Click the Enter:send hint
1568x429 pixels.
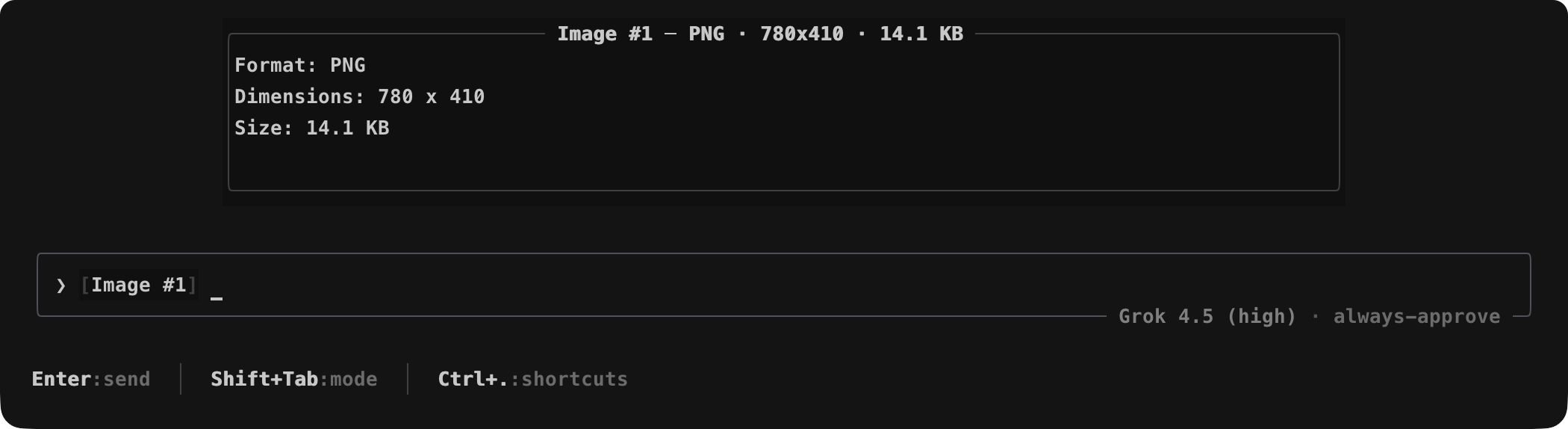[x=91, y=379]
